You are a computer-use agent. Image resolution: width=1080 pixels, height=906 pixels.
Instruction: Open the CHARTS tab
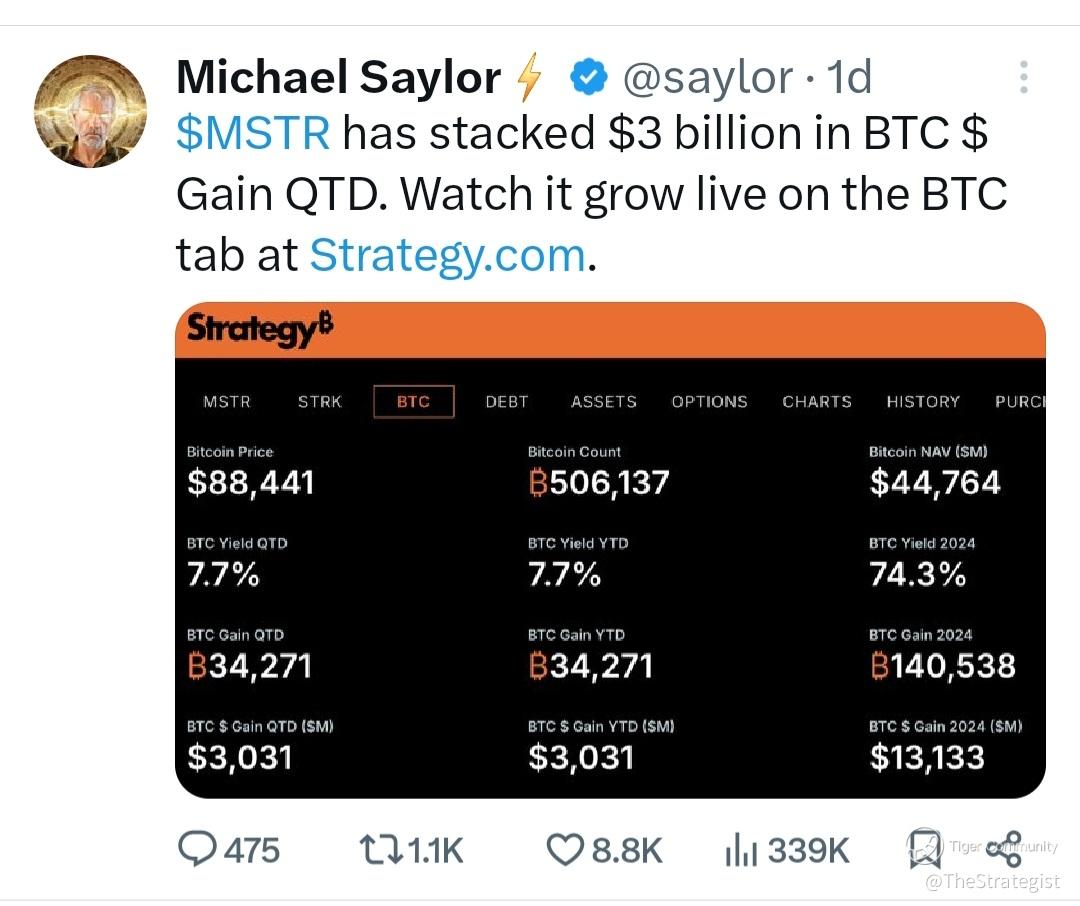pyautogui.click(x=817, y=402)
